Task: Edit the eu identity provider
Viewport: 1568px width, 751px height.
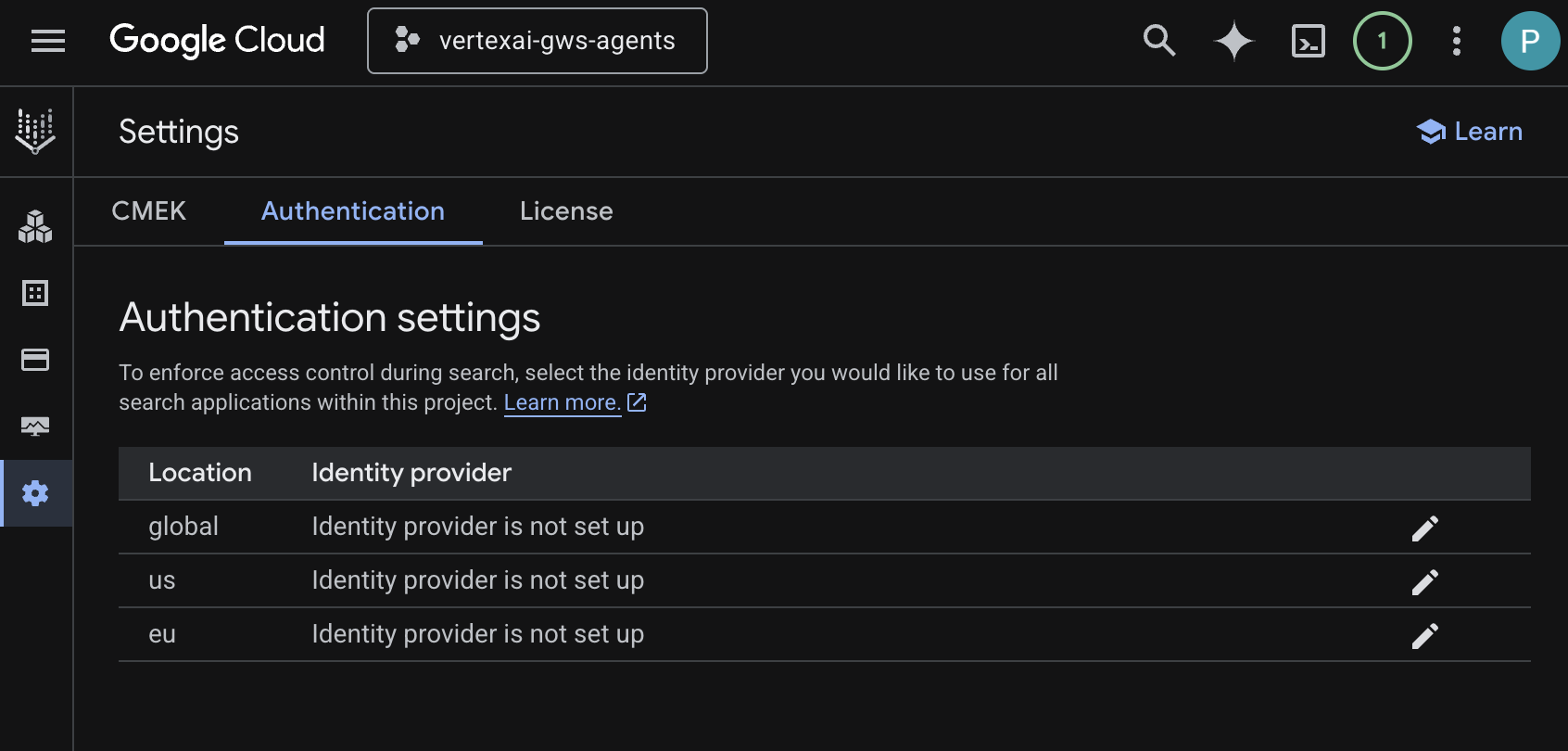Action: [x=1424, y=635]
